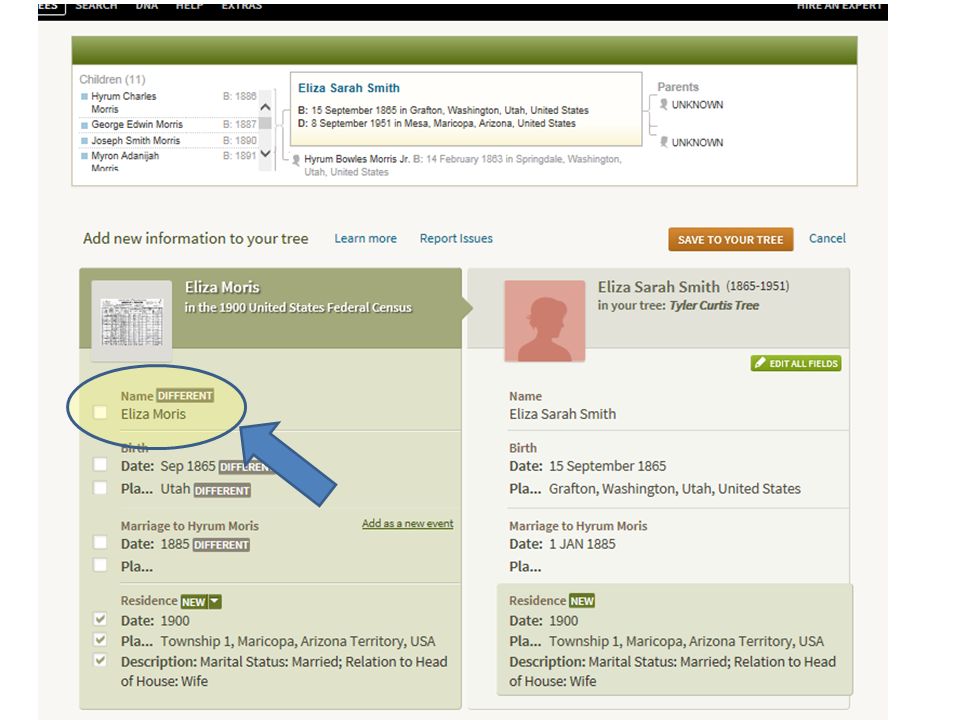This screenshot has height=720, width=960.
Task: Open the EXTRAS menu
Action: (x=242, y=6)
